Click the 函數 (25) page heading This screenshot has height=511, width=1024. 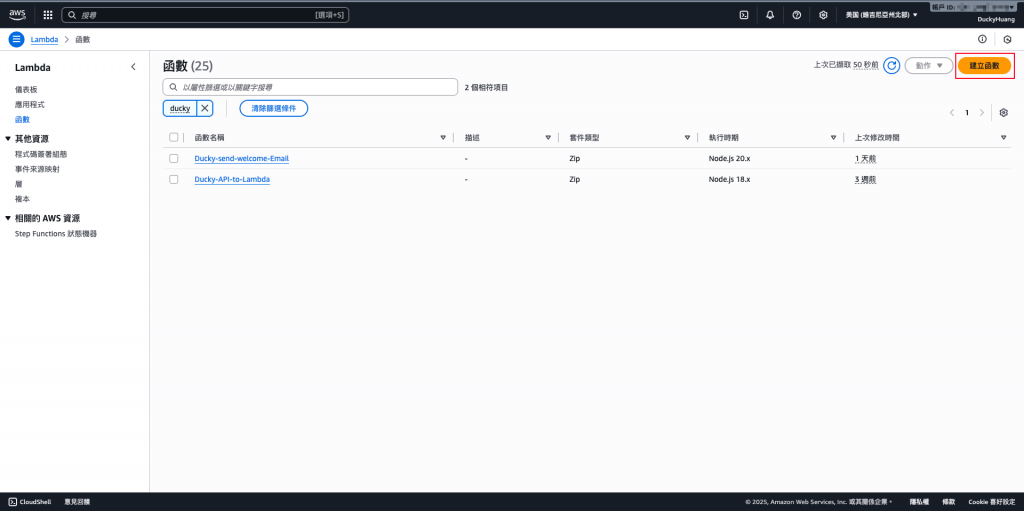187,66
